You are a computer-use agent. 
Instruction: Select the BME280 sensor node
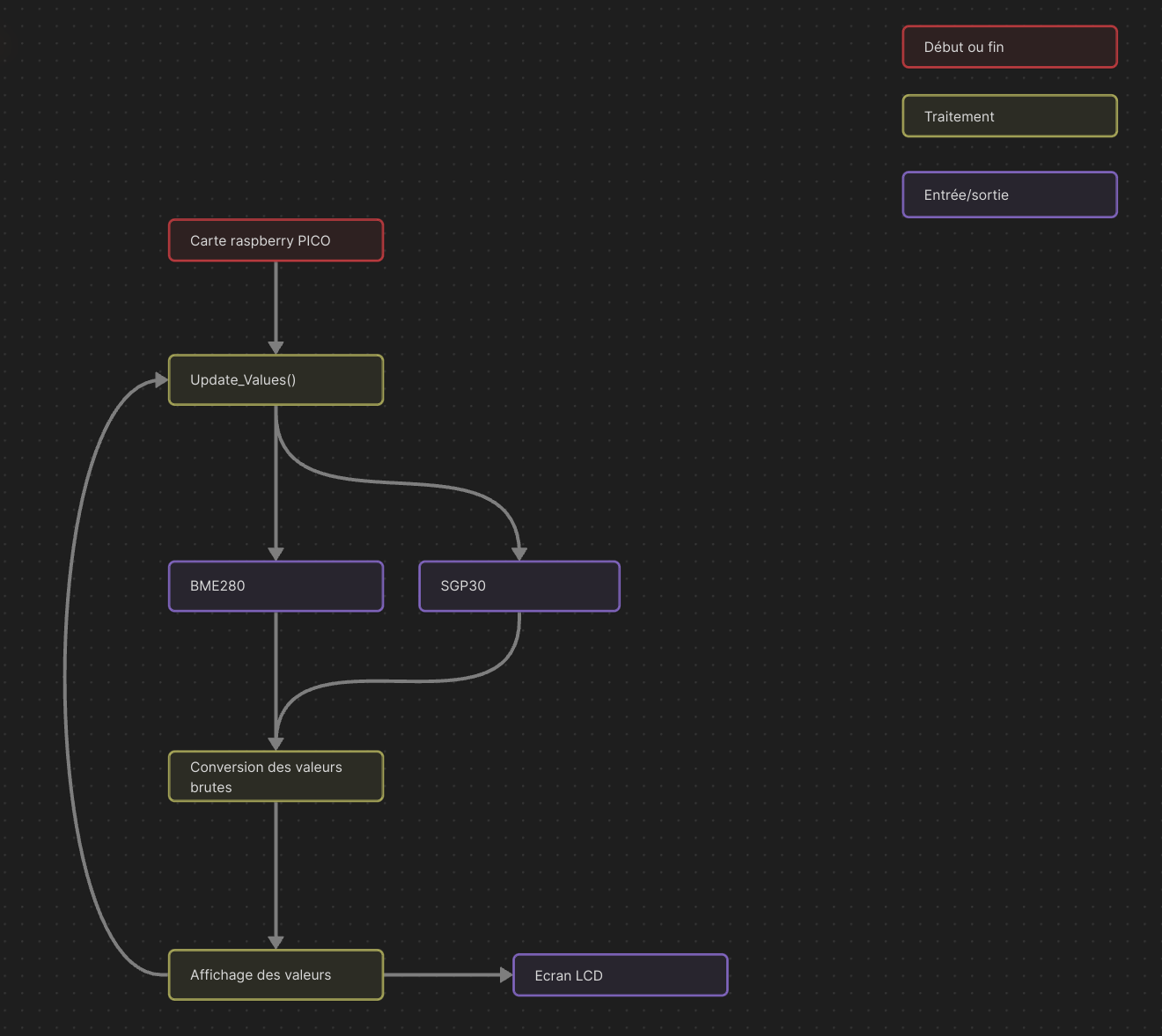[x=276, y=586]
